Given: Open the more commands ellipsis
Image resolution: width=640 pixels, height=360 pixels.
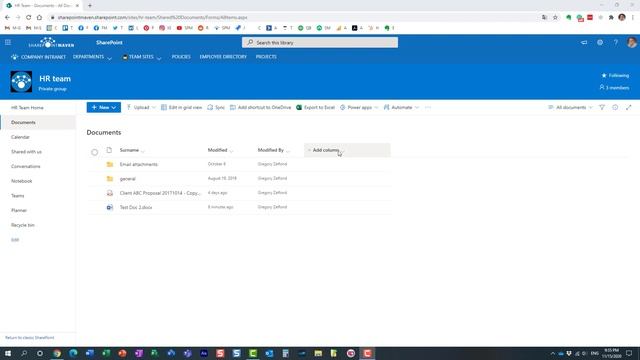Looking at the screenshot, I should (428, 107).
